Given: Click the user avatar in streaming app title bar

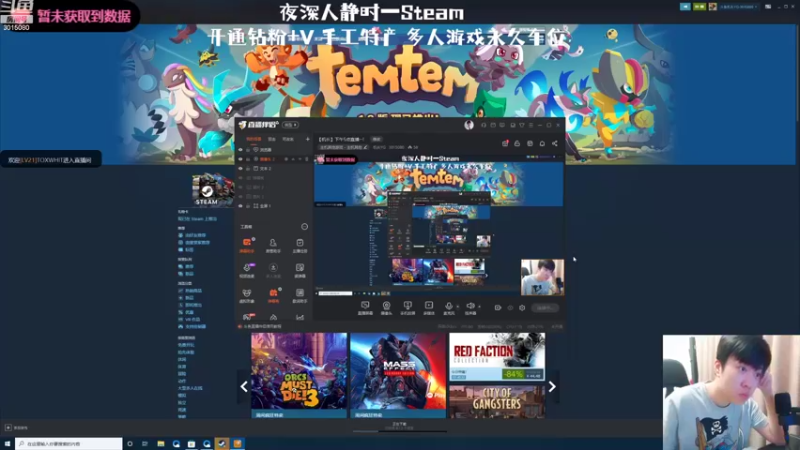Looking at the screenshot, I should (469, 125).
